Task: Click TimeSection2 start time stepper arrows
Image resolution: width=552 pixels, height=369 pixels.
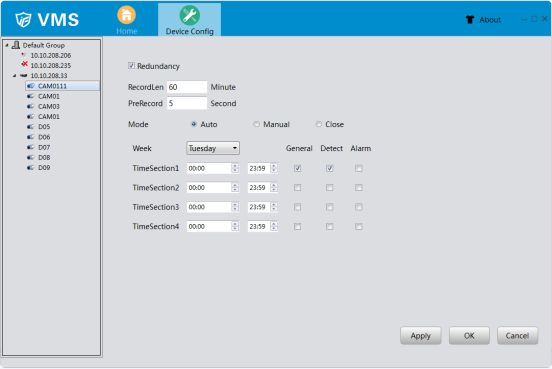Action: (x=235, y=188)
